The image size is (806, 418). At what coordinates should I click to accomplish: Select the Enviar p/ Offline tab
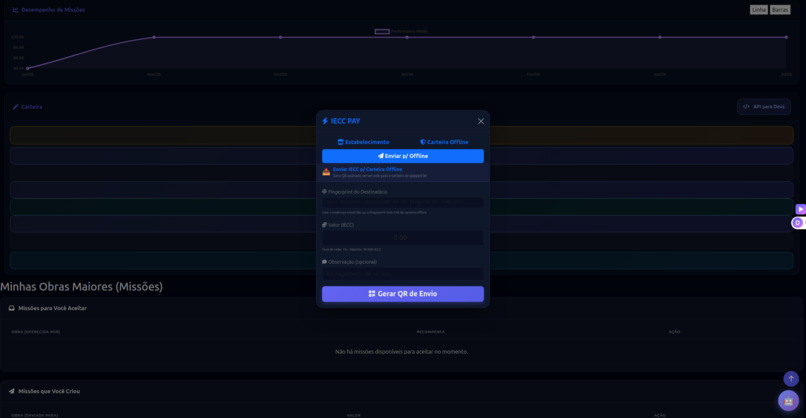(402, 156)
